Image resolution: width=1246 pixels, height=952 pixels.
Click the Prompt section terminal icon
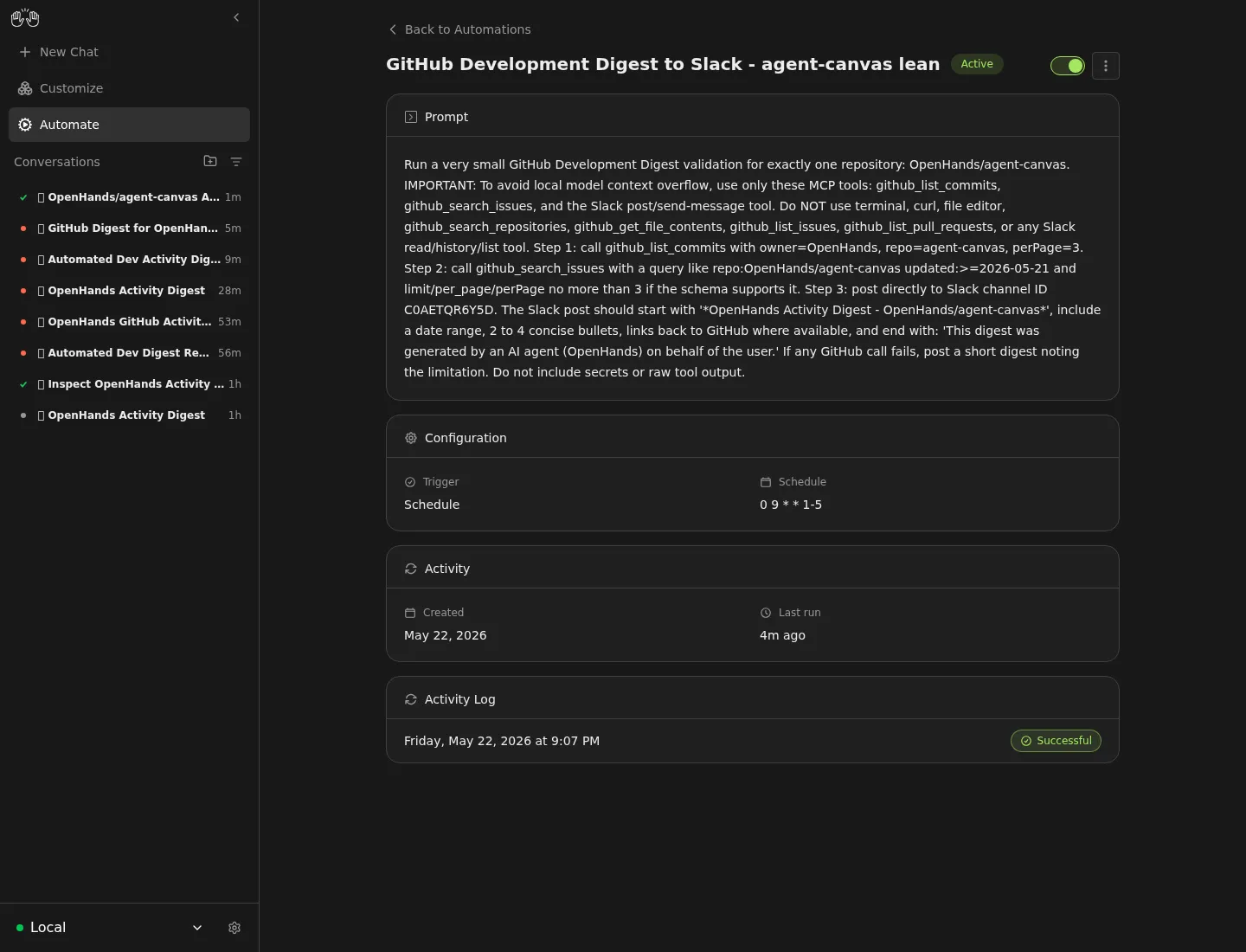(411, 117)
